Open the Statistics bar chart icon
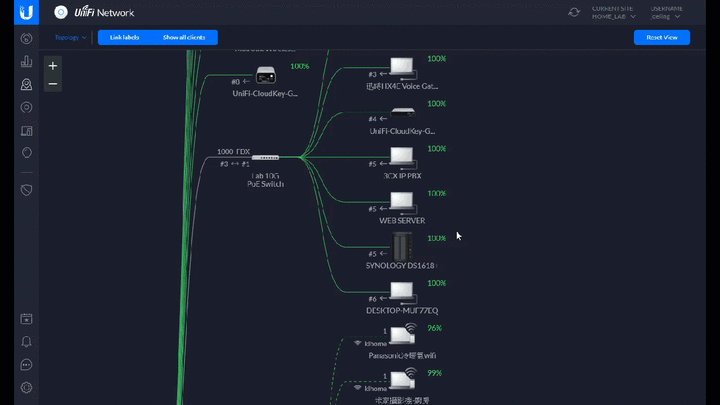This screenshot has width=720, height=405. (26, 61)
